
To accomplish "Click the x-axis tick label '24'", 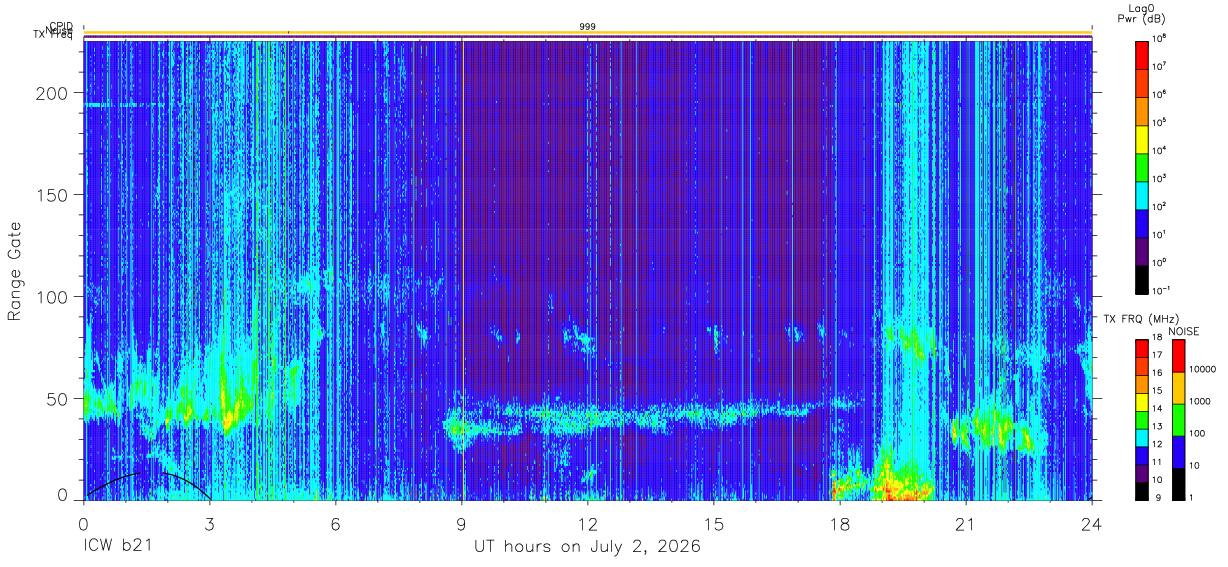I will click(x=1091, y=524).
